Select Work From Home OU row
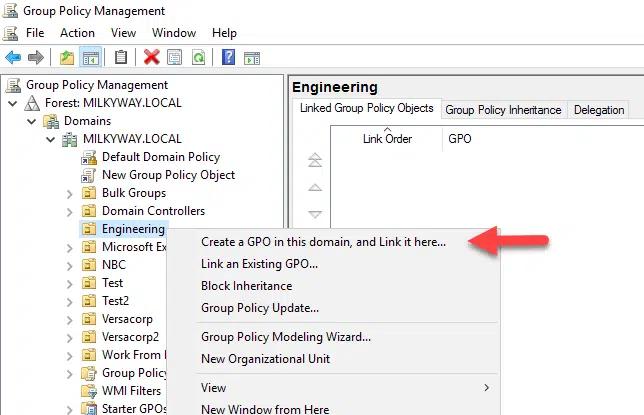The height and width of the screenshot is (415, 644). (x=134, y=355)
